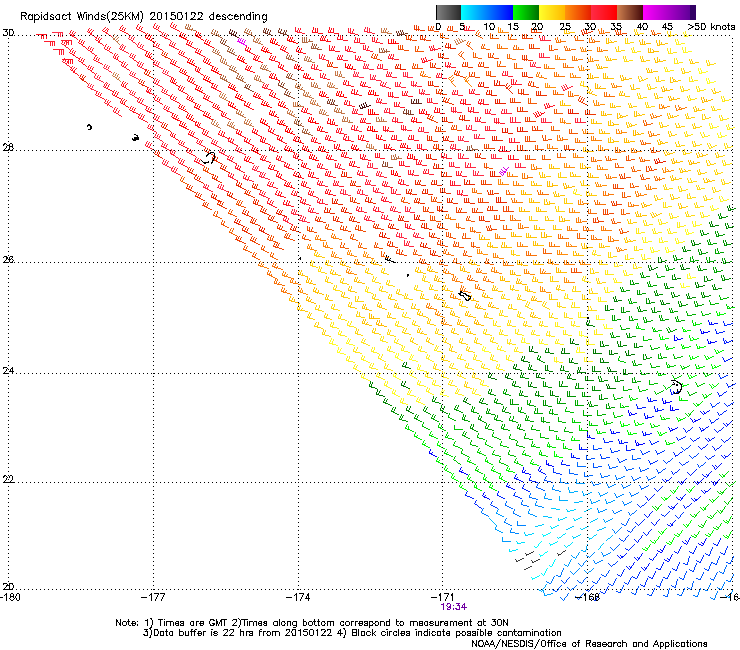Click the "Rapidsact Winds(25KM) 20150122 descending" title
The height and width of the screenshot is (650, 740).
click(143, 16)
